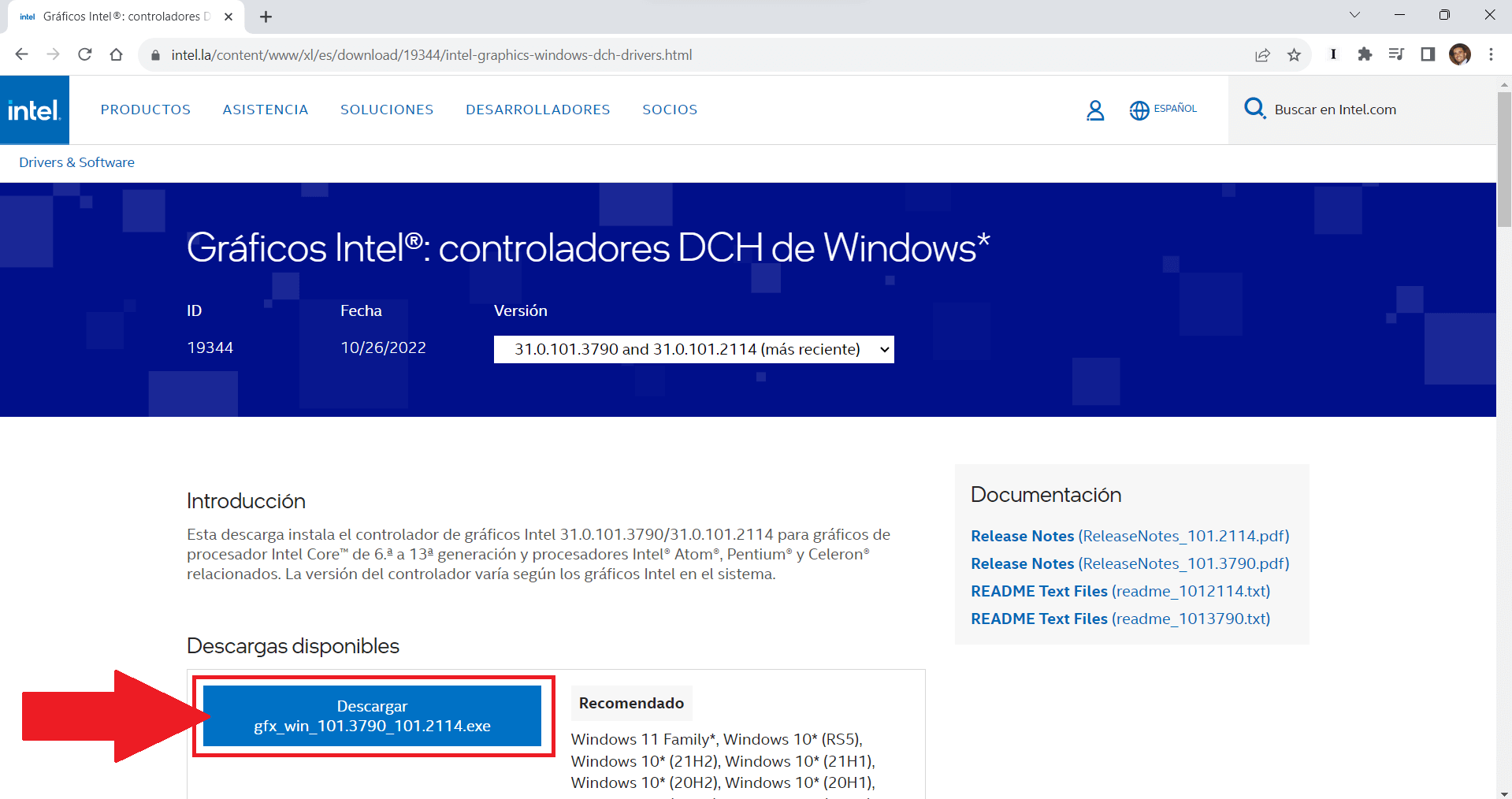Open the Drivers & Software breadcrumb
The height and width of the screenshot is (799, 1512).
(76, 162)
